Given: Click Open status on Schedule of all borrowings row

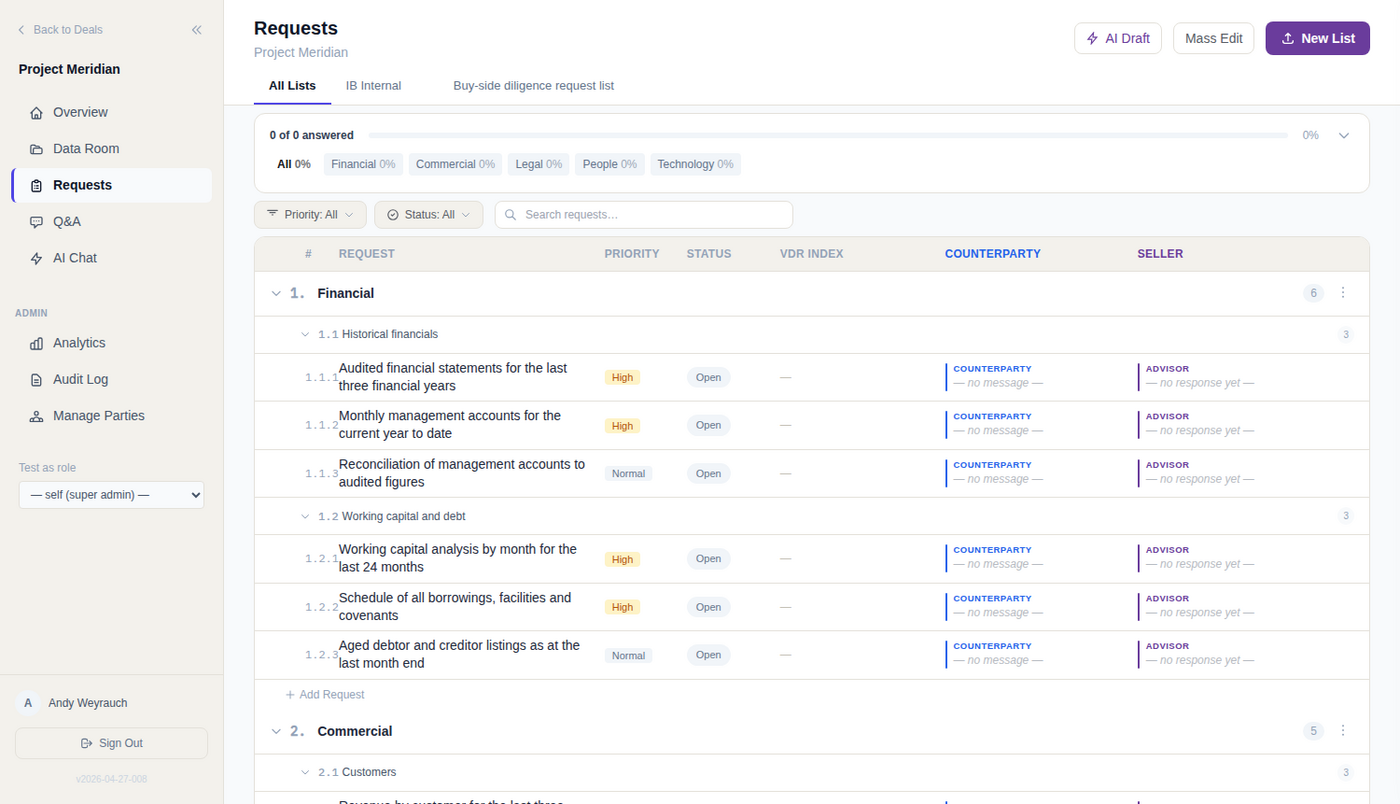Looking at the screenshot, I should (708, 607).
